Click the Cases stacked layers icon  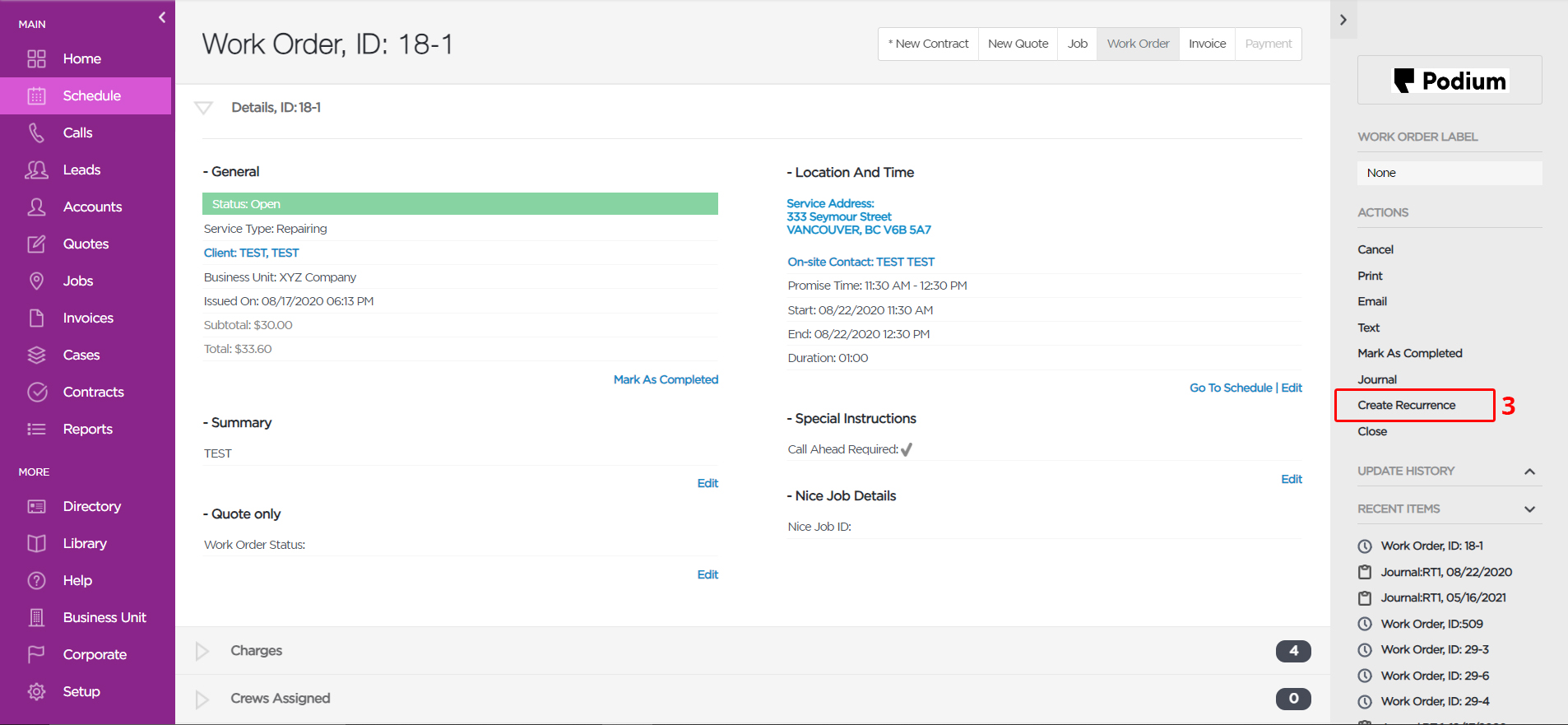(36, 355)
